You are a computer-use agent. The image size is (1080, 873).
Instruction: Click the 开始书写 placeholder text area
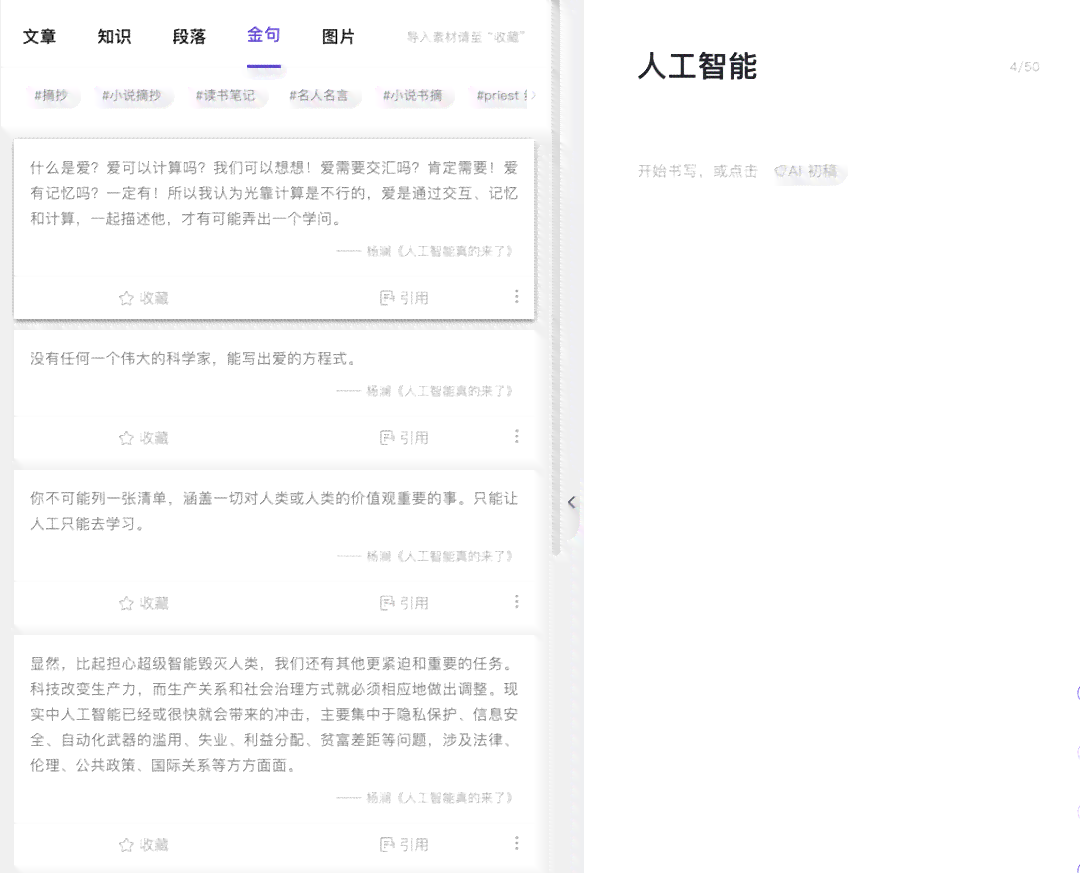(697, 171)
